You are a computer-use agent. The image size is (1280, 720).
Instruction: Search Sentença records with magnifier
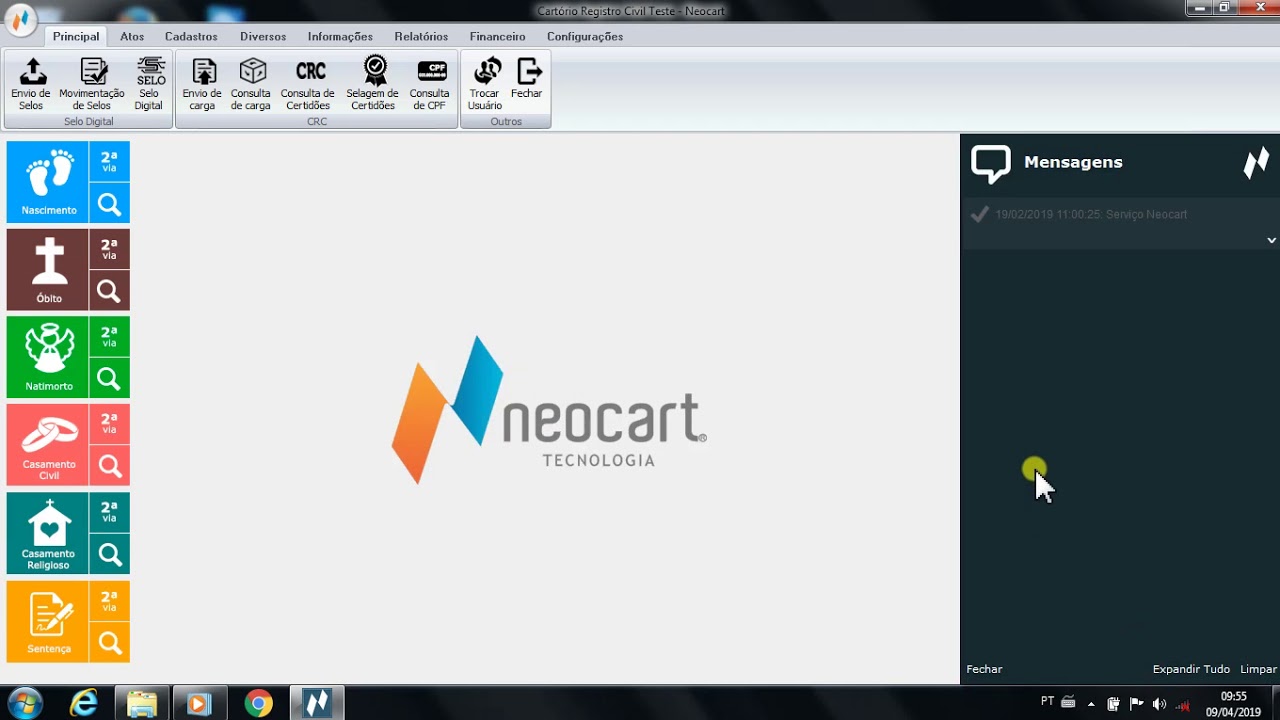(x=110, y=643)
